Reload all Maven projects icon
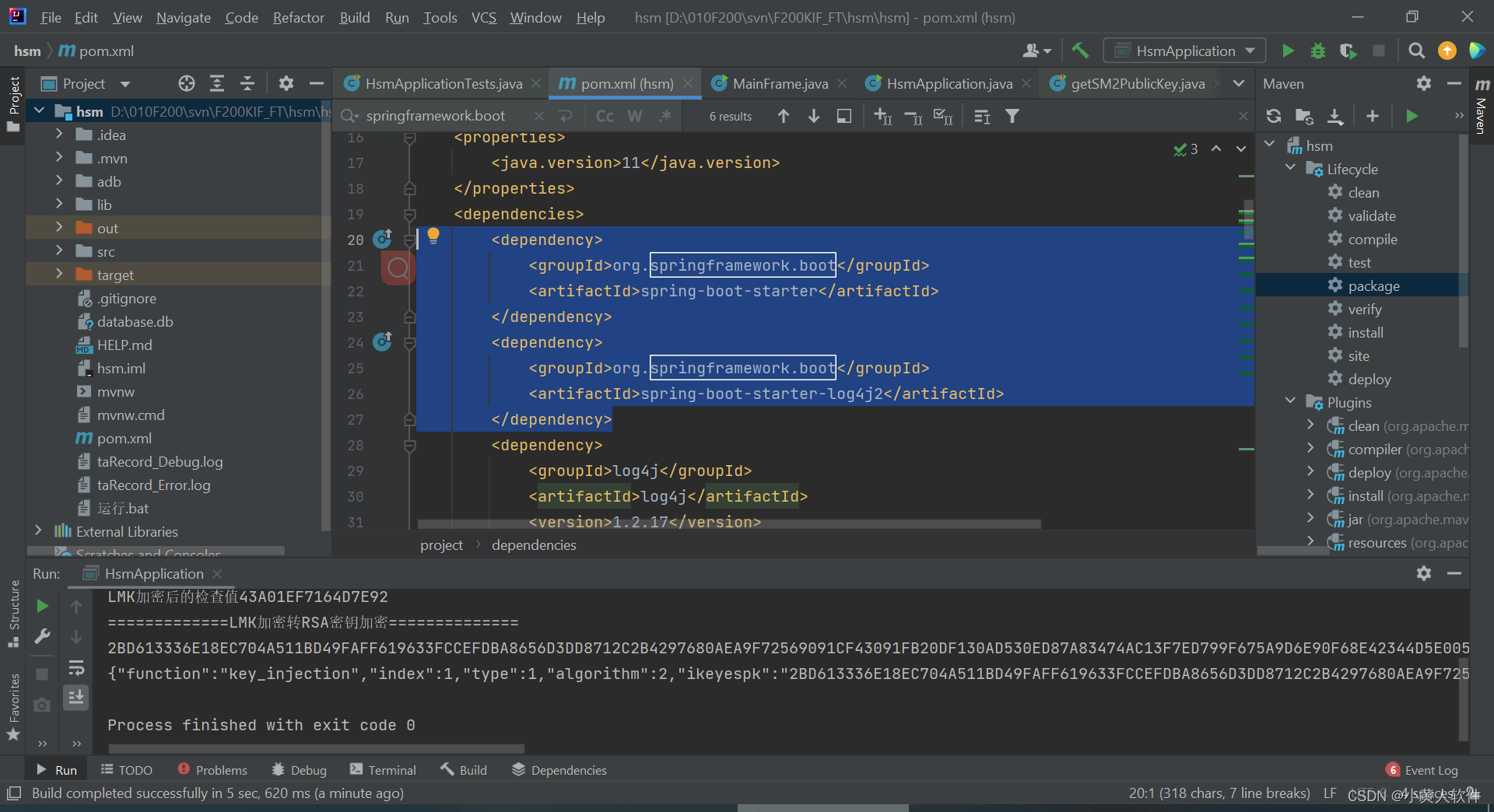 tap(1274, 116)
